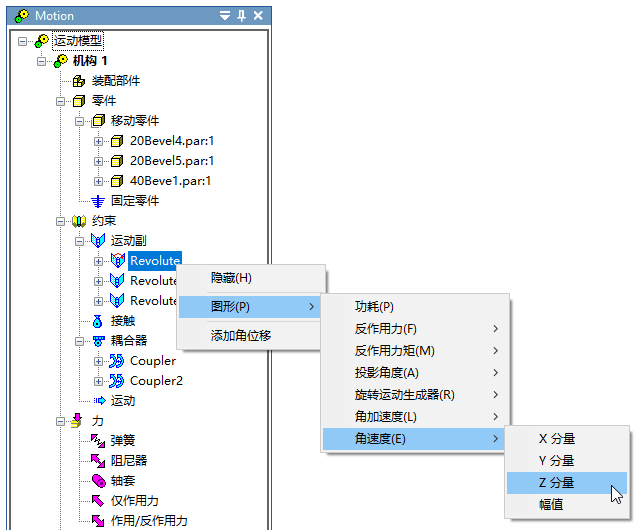The image size is (639, 530).
Task: Click the 移动零件 cube icon
Action: pyautogui.click(x=98, y=121)
